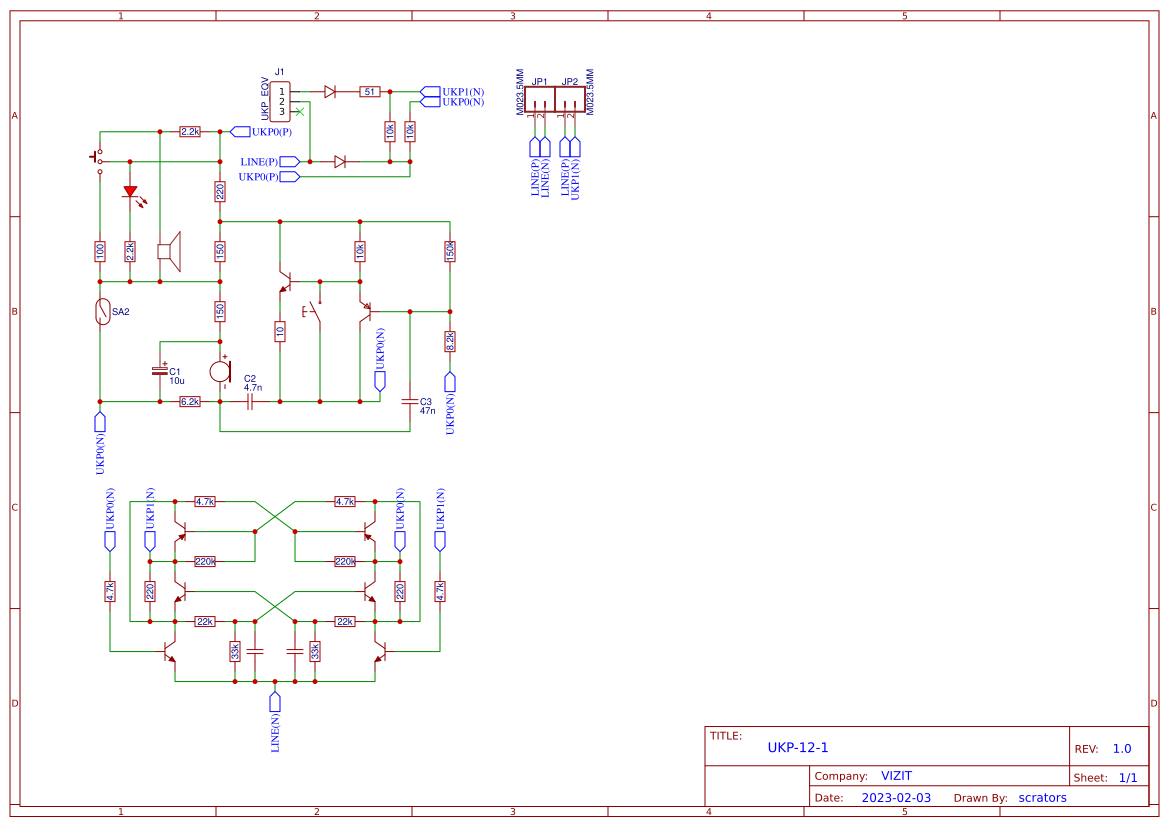Image resolution: width=1169 pixels, height=827 pixels.
Task: Click the horizontal 2.2k resistor near UKP0(P)
Action: 190,132
